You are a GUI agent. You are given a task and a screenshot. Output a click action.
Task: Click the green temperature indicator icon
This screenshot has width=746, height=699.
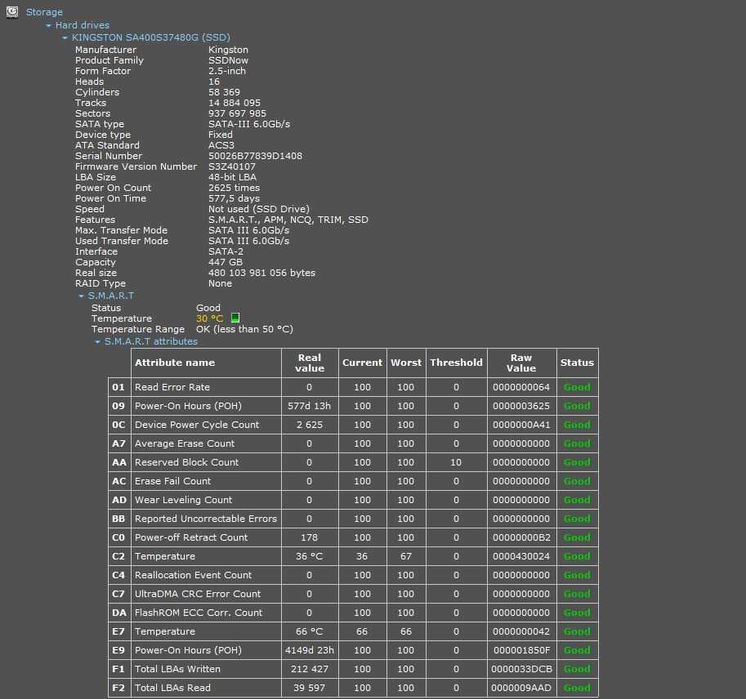click(x=235, y=318)
